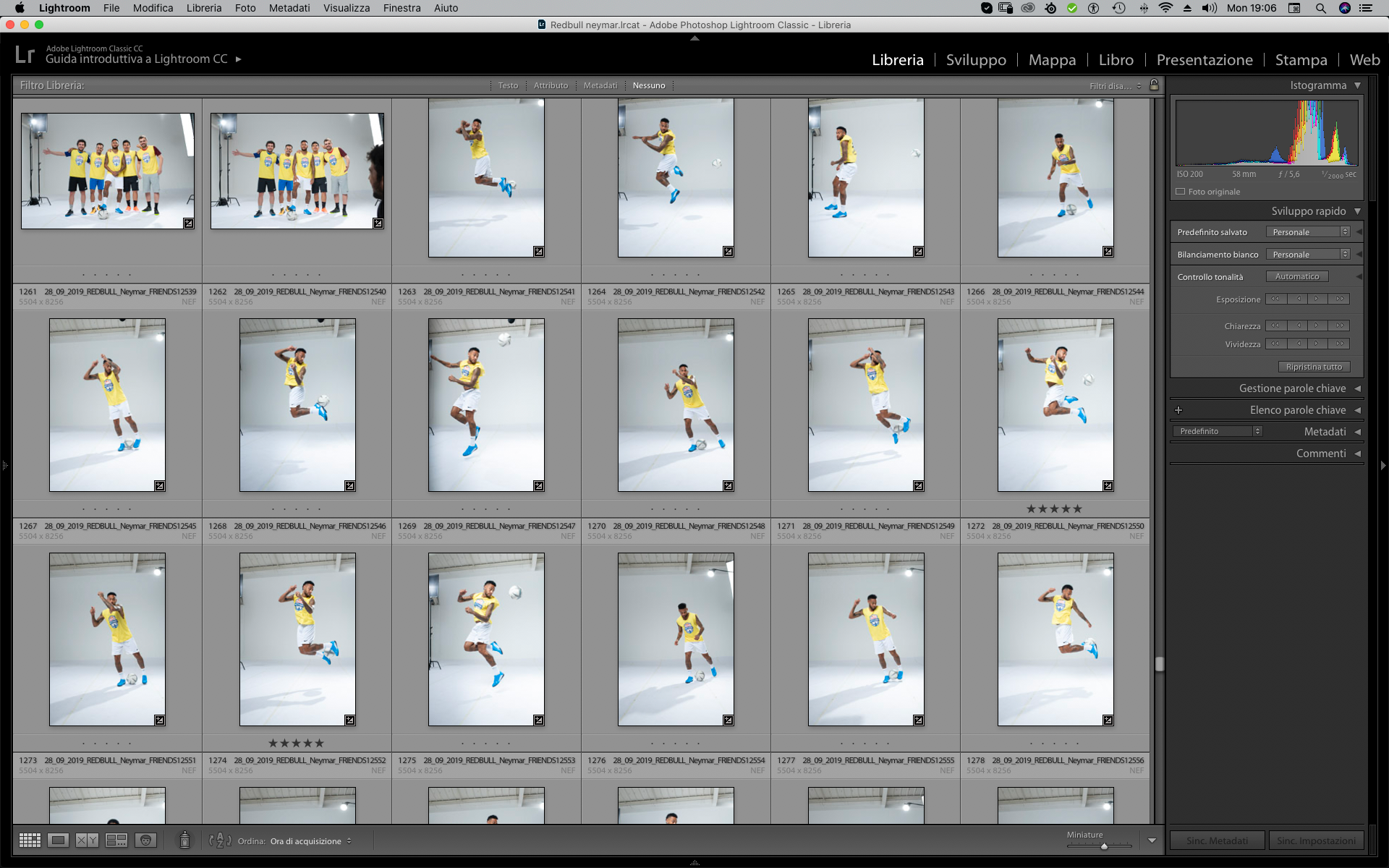The height and width of the screenshot is (868, 1389).
Task: Show the hidden left panel
Action: [x=4, y=465]
